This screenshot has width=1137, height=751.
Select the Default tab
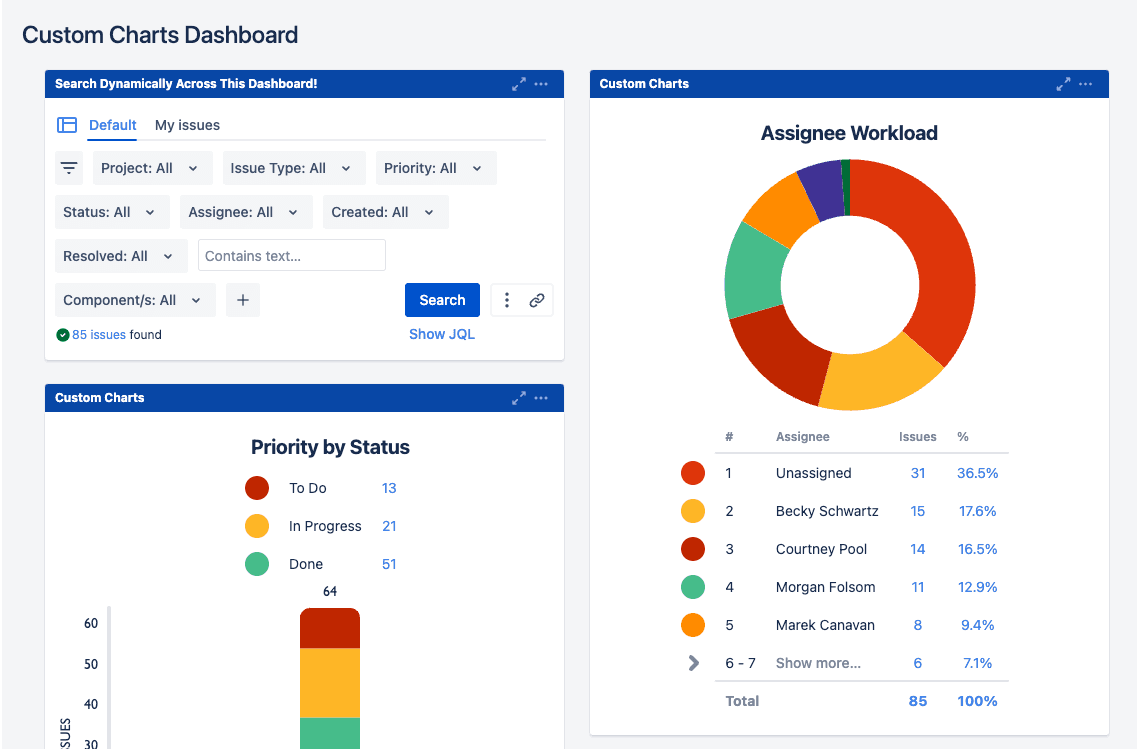tap(112, 125)
